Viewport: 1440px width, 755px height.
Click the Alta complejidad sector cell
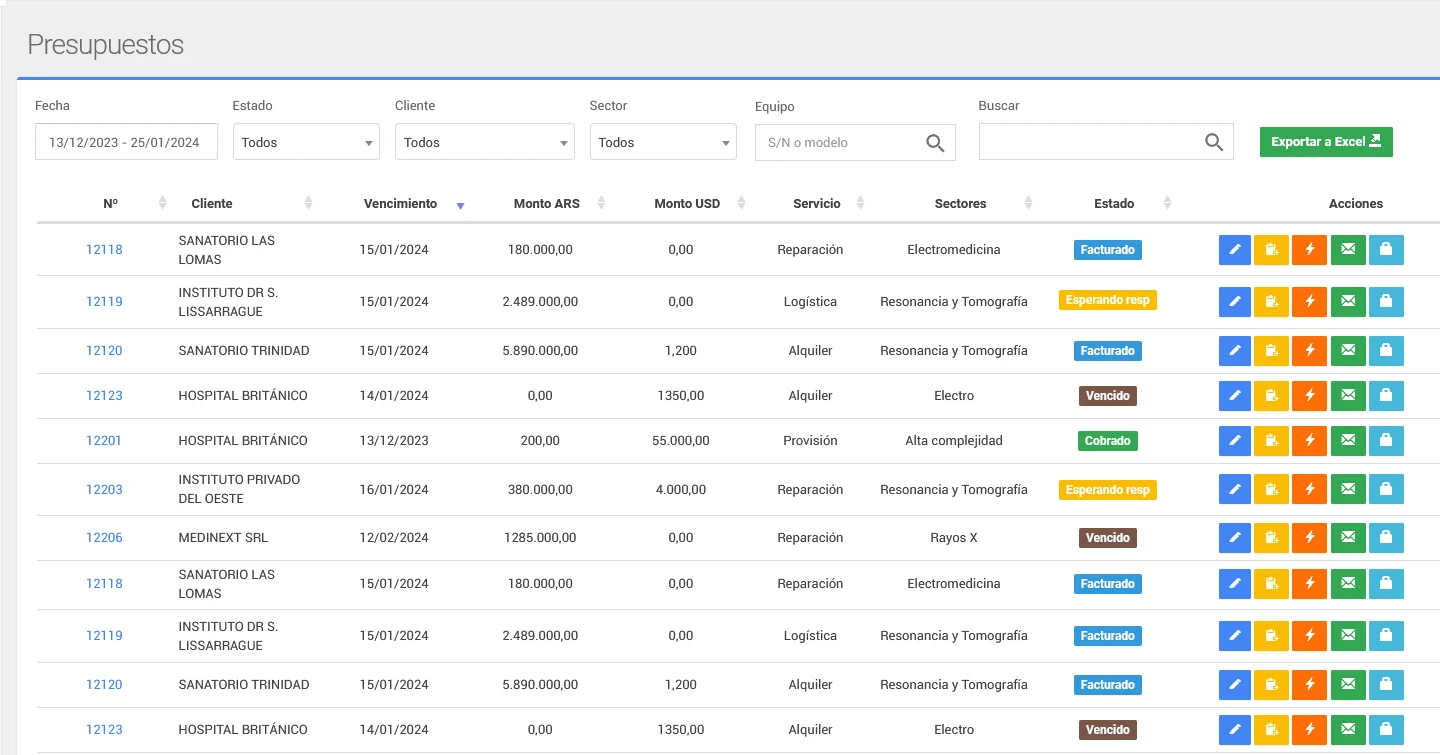(954, 440)
